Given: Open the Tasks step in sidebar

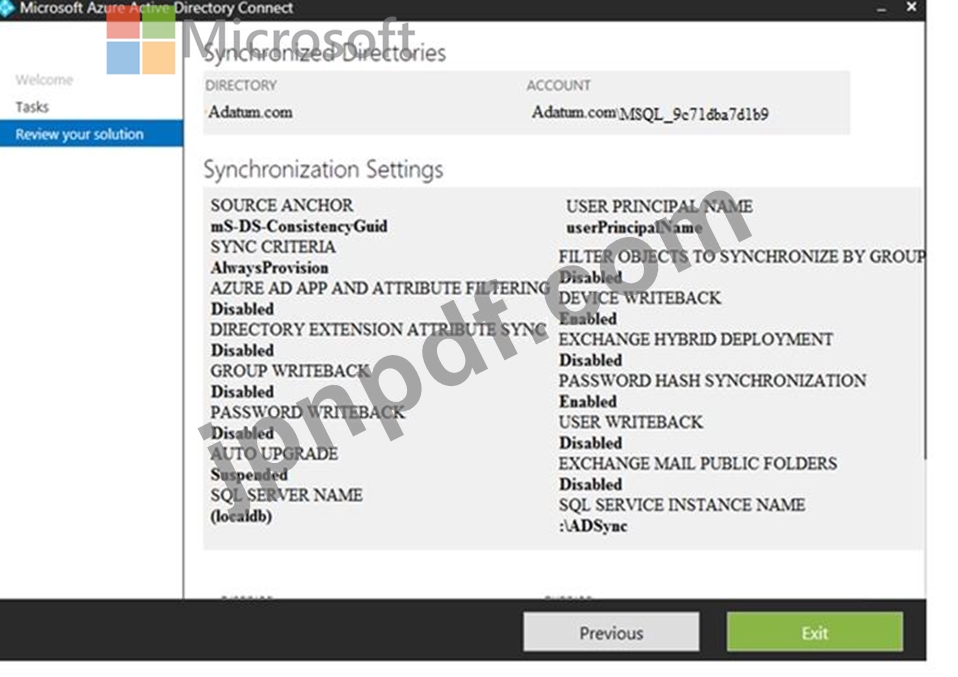Looking at the screenshot, I should pos(32,108).
